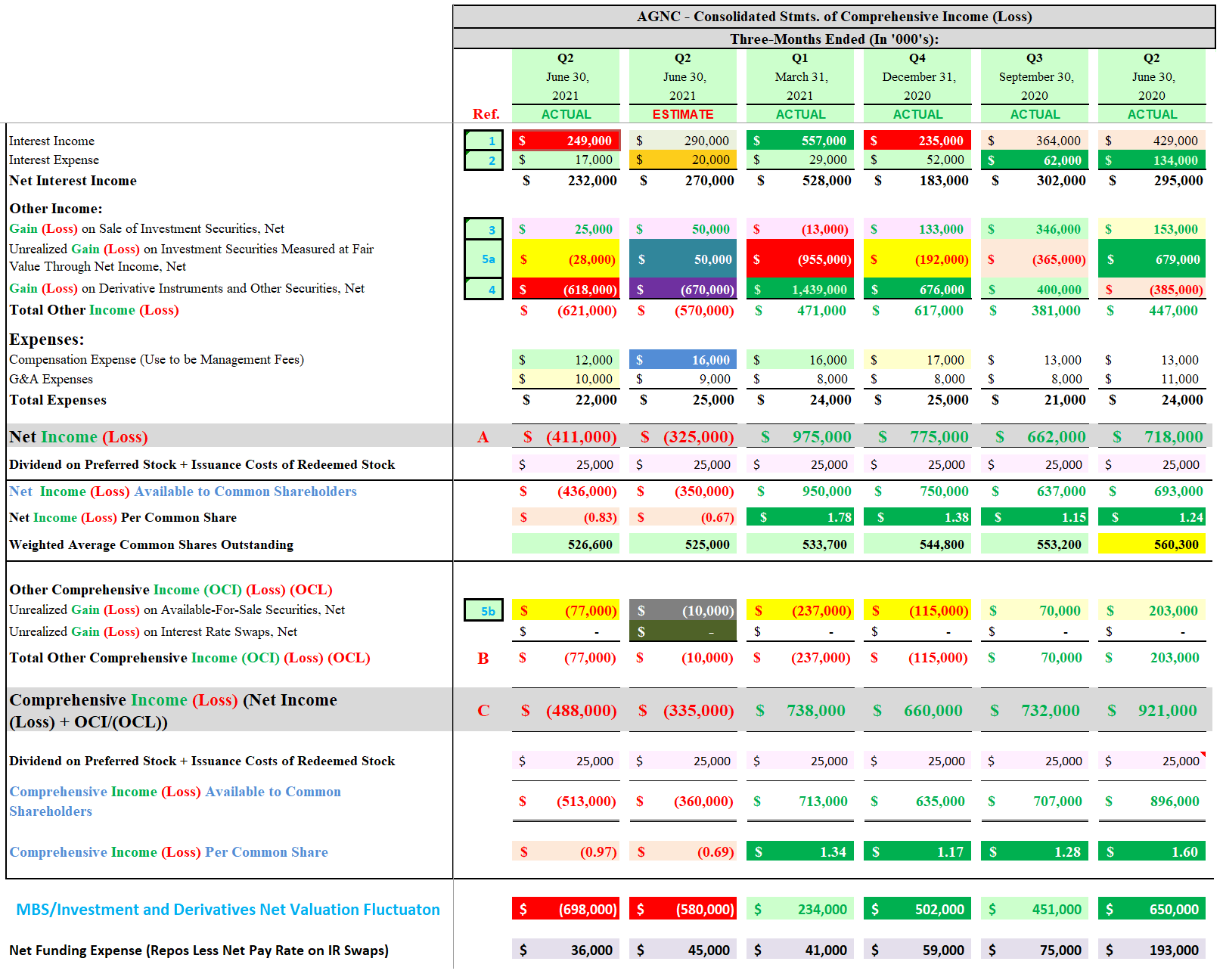Select the 290,000 estimate Interest Income cell
The height and width of the screenshot is (980, 1223).
683,141
